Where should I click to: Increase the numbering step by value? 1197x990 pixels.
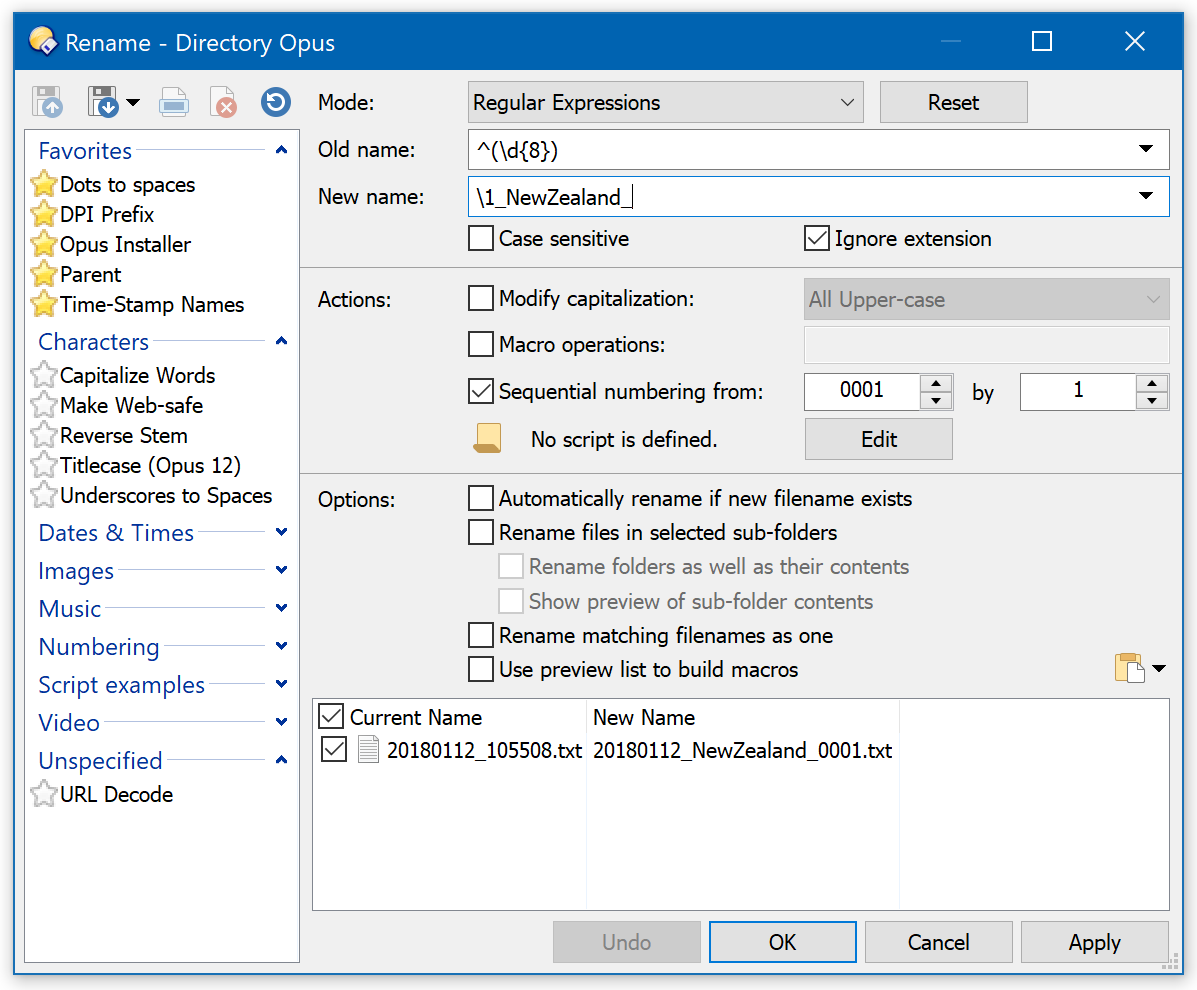tap(1152, 382)
